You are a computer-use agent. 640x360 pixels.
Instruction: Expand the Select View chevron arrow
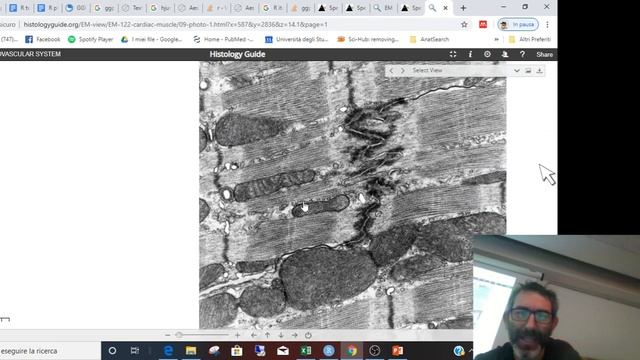point(517,71)
